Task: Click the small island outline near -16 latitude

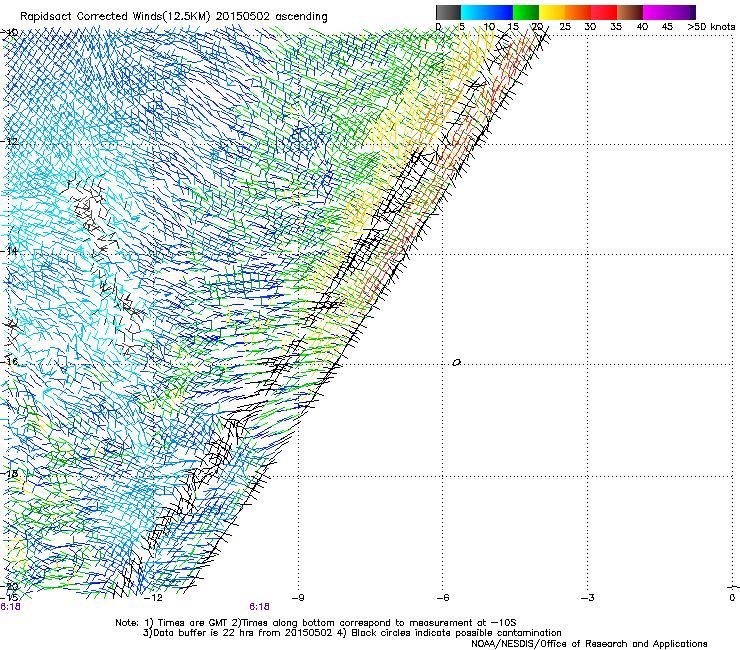Action: pyautogui.click(x=456, y=363)
